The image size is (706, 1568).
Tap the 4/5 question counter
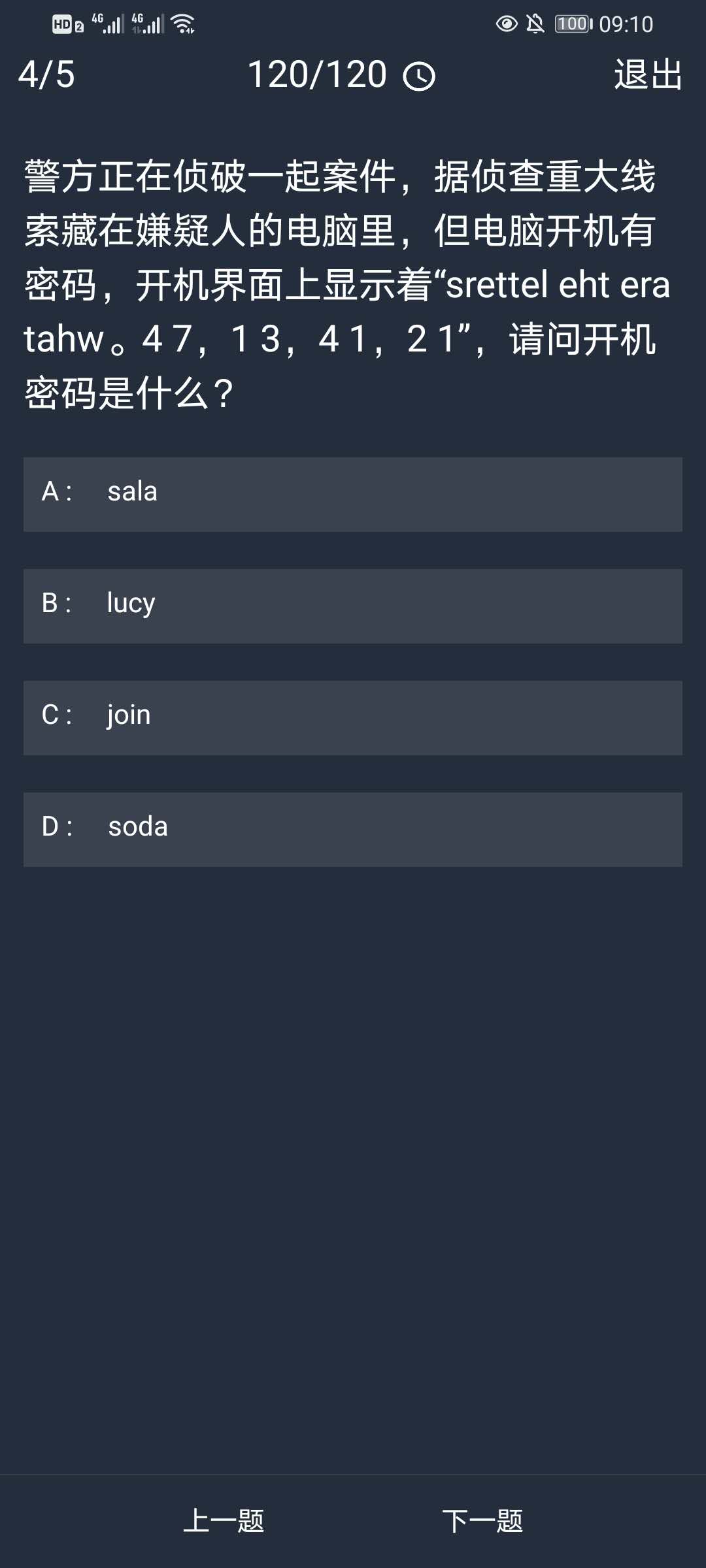click(x=46, y=74)
